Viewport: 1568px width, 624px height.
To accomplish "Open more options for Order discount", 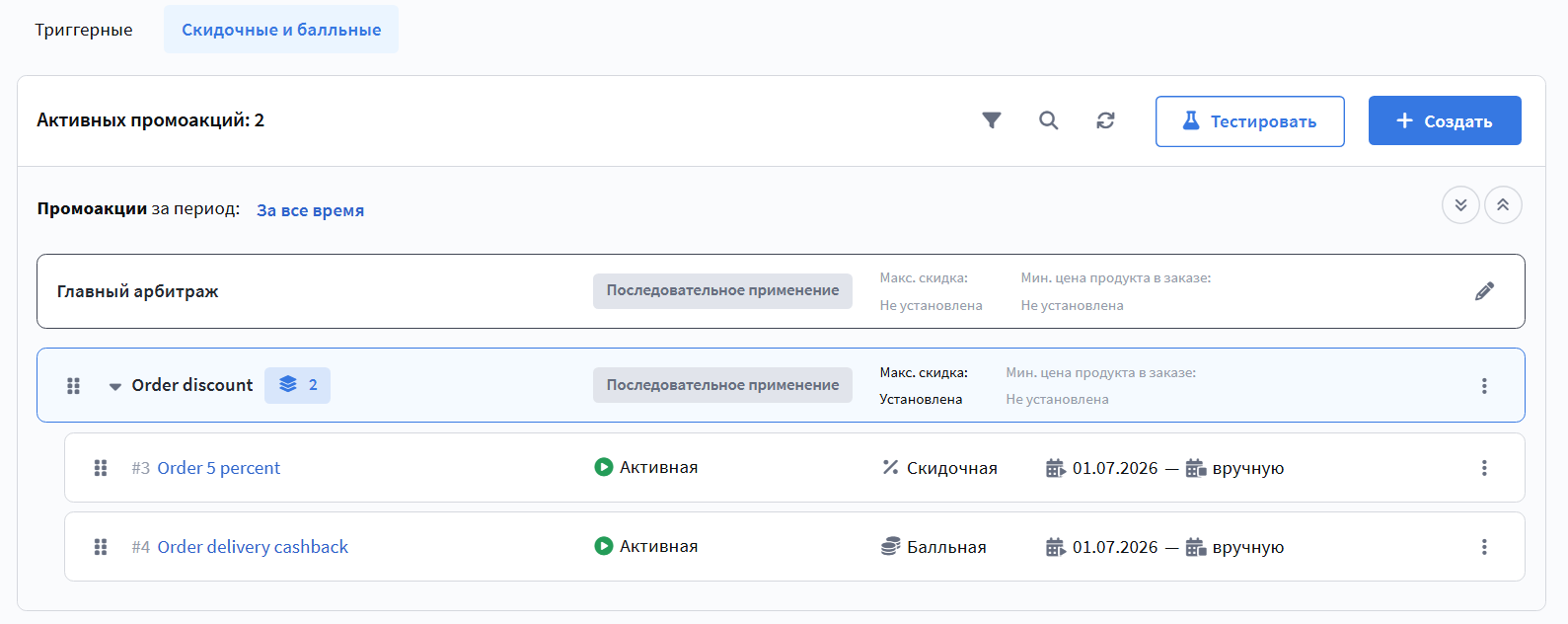I will pyautogui.click(x=1484, y=386).
